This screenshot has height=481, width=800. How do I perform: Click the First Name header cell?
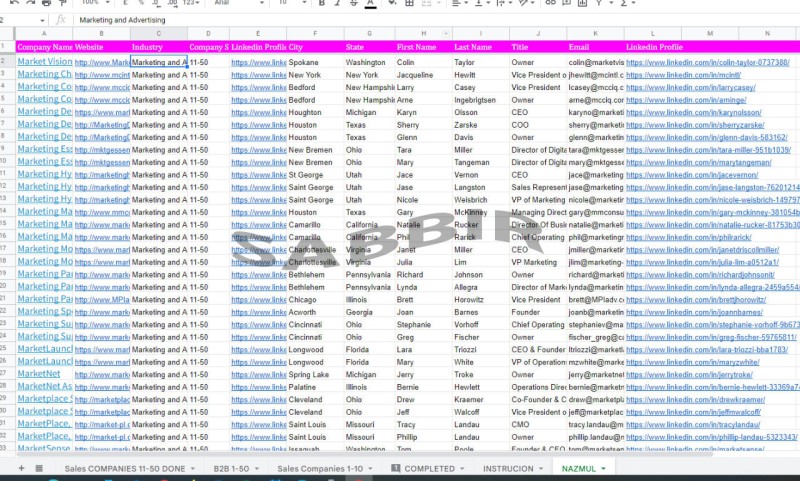click(x=423, y=47)
